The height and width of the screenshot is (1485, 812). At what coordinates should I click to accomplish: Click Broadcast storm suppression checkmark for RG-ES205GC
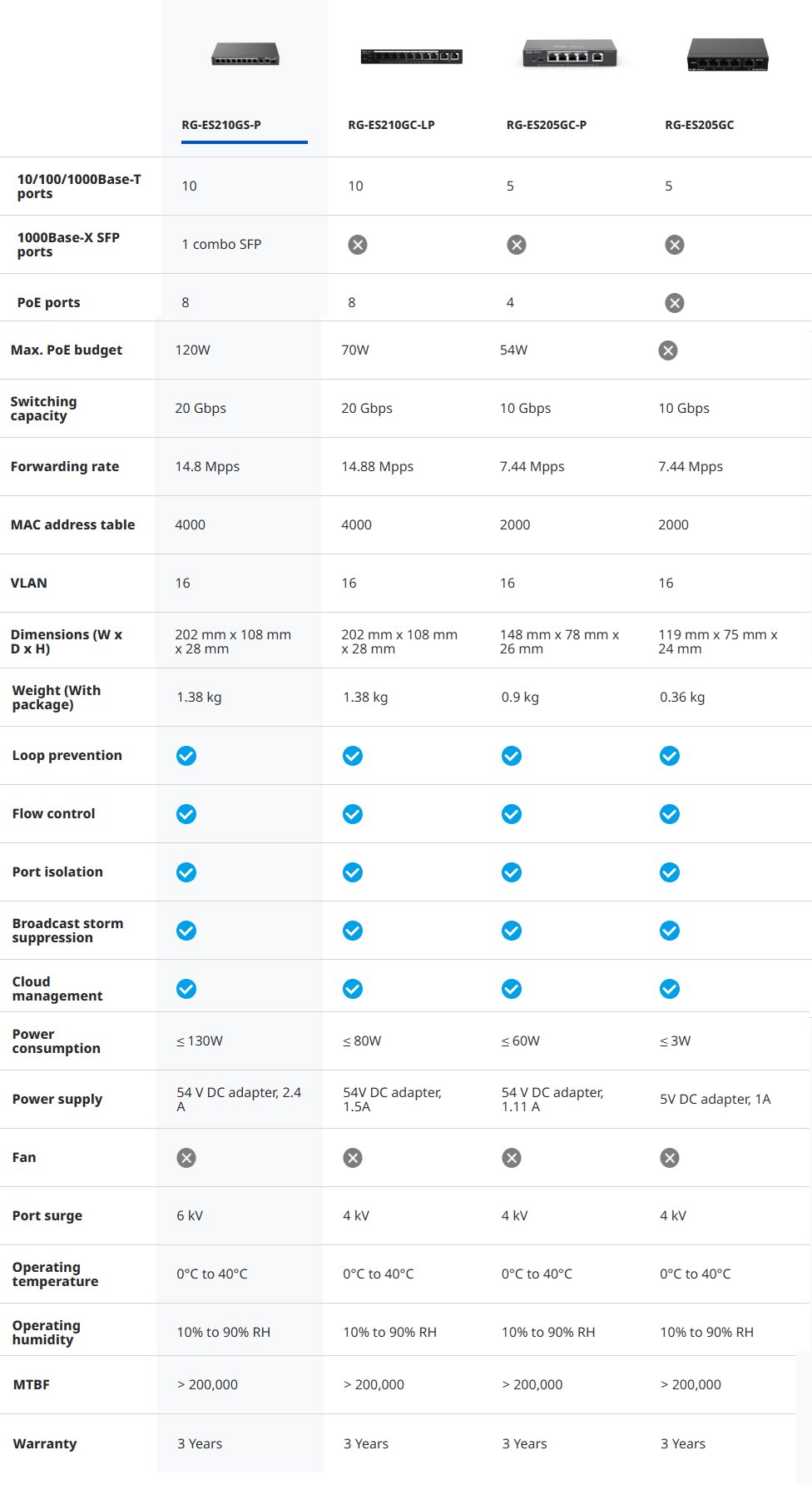click(x=670, y=931)
